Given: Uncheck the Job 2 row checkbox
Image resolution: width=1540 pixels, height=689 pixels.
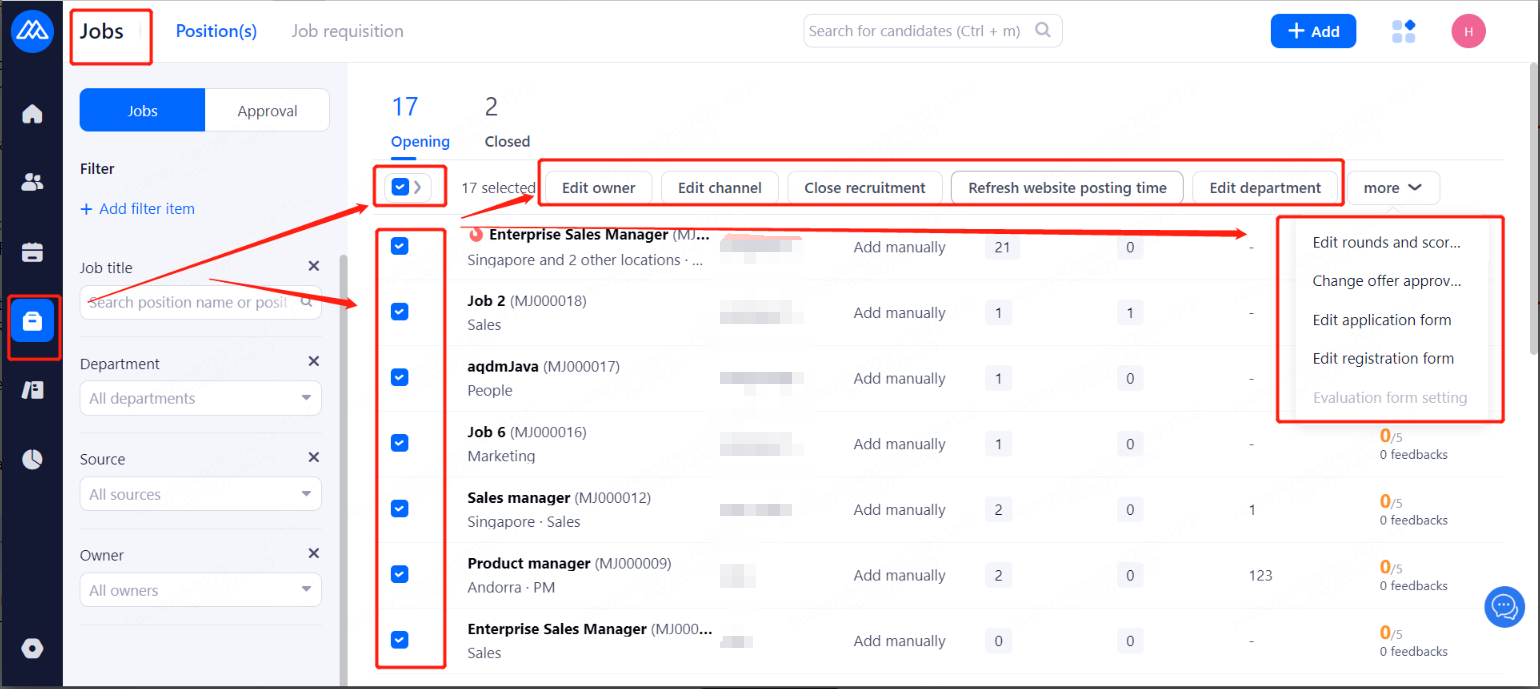Looking at the screenshot, I should [x=399, y=311].
